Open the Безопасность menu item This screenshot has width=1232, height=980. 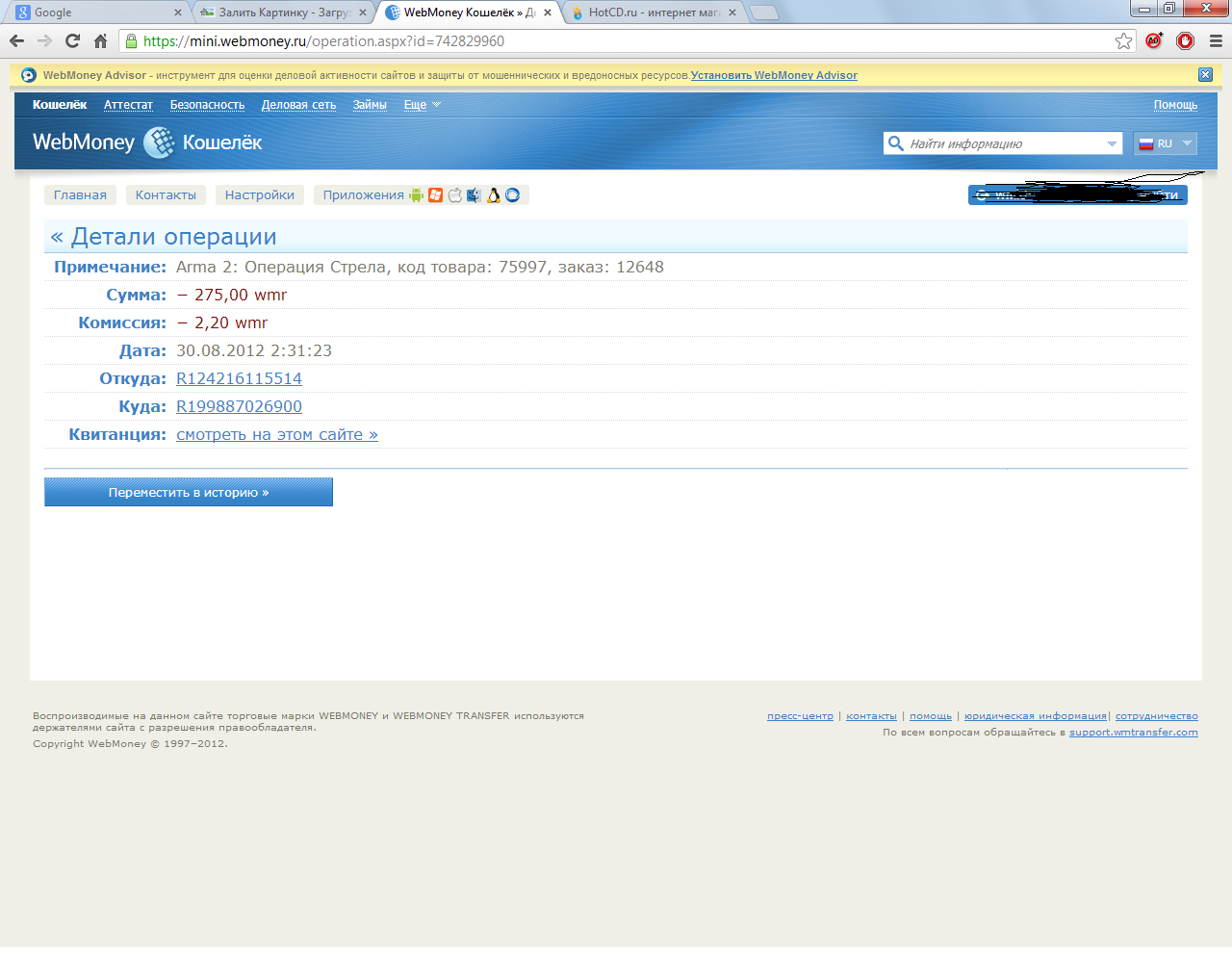pyautogui.click(x=207, y=105)
